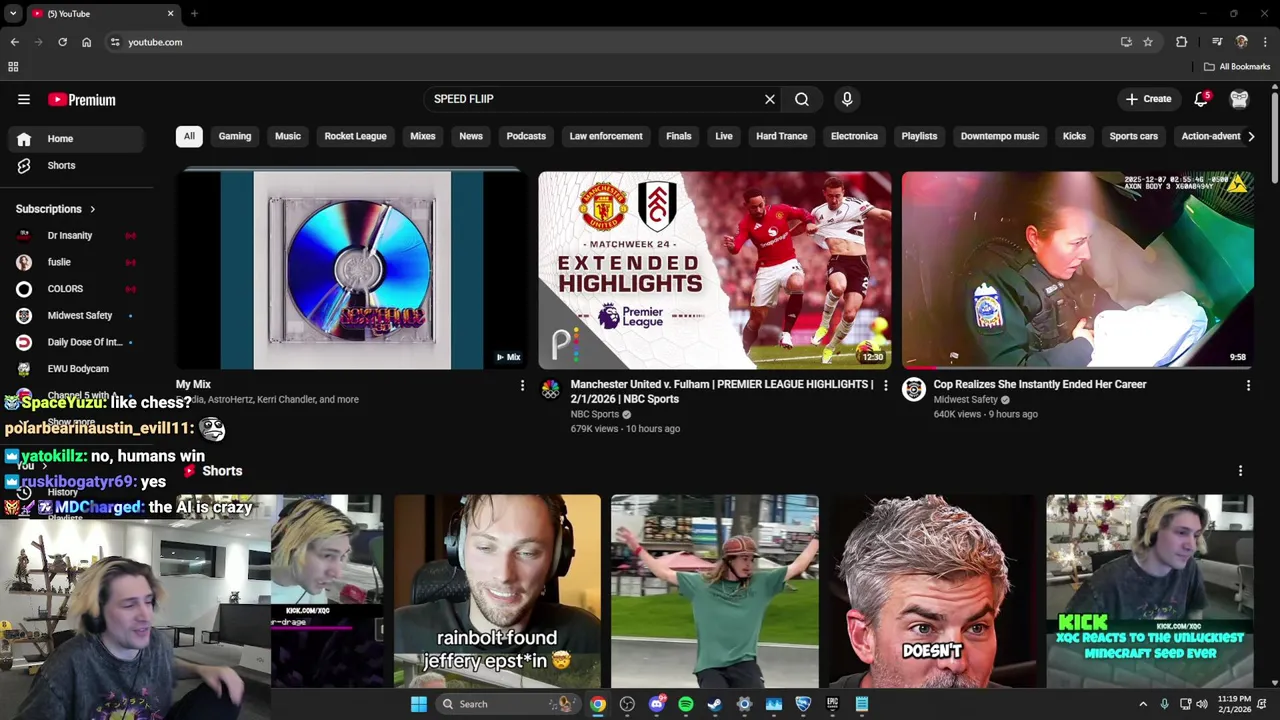The width and height of the screenshot is (1280, 720).
Task: Open options menu for My Mix
Action: [522, 385]
